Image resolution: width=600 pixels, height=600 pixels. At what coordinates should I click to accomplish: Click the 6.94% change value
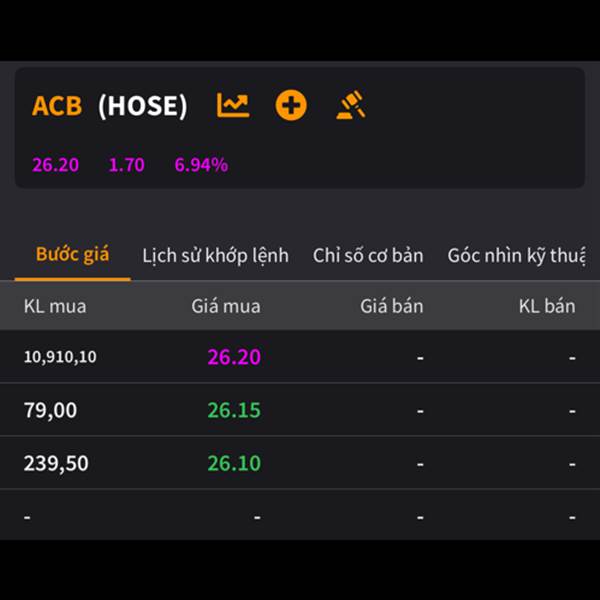(x=201, y=165)
